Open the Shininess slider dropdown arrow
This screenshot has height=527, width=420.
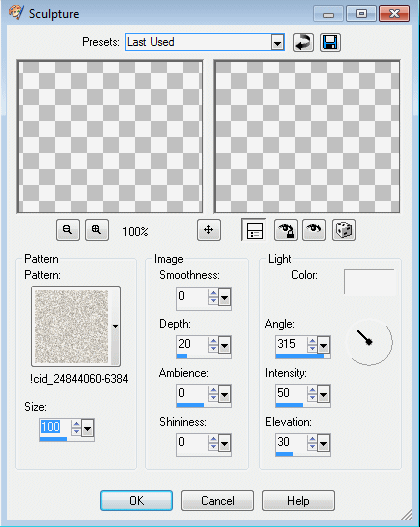click(224, 444)
